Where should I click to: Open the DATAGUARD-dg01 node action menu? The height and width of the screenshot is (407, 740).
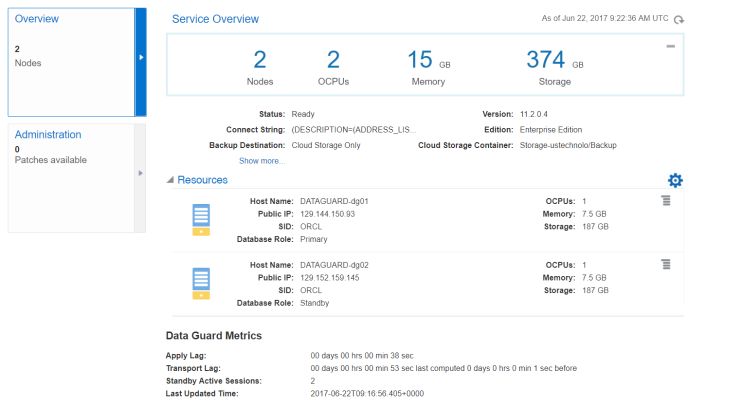coord(665,201)
